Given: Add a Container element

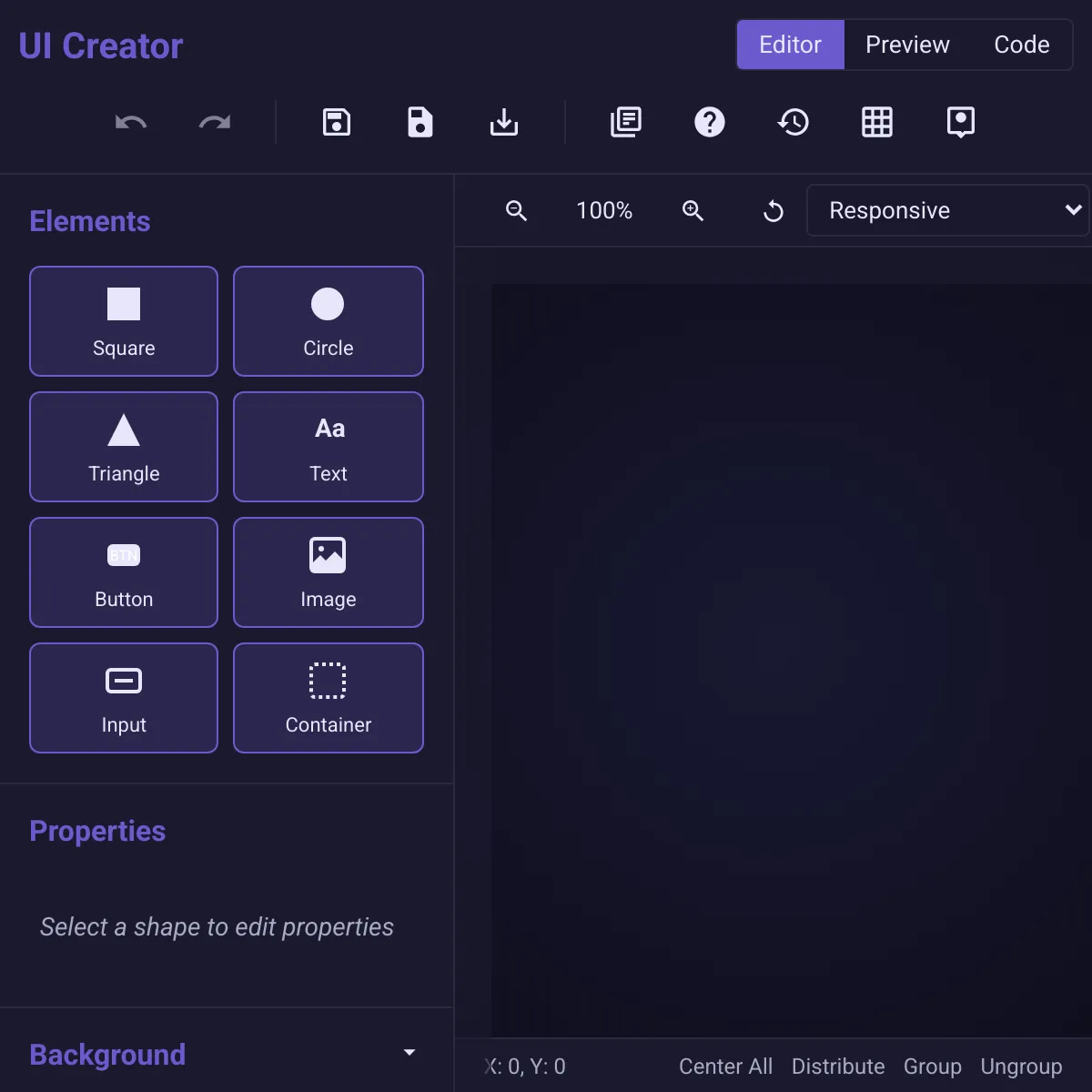Looking at the screenshot, I should coord(329,698).
